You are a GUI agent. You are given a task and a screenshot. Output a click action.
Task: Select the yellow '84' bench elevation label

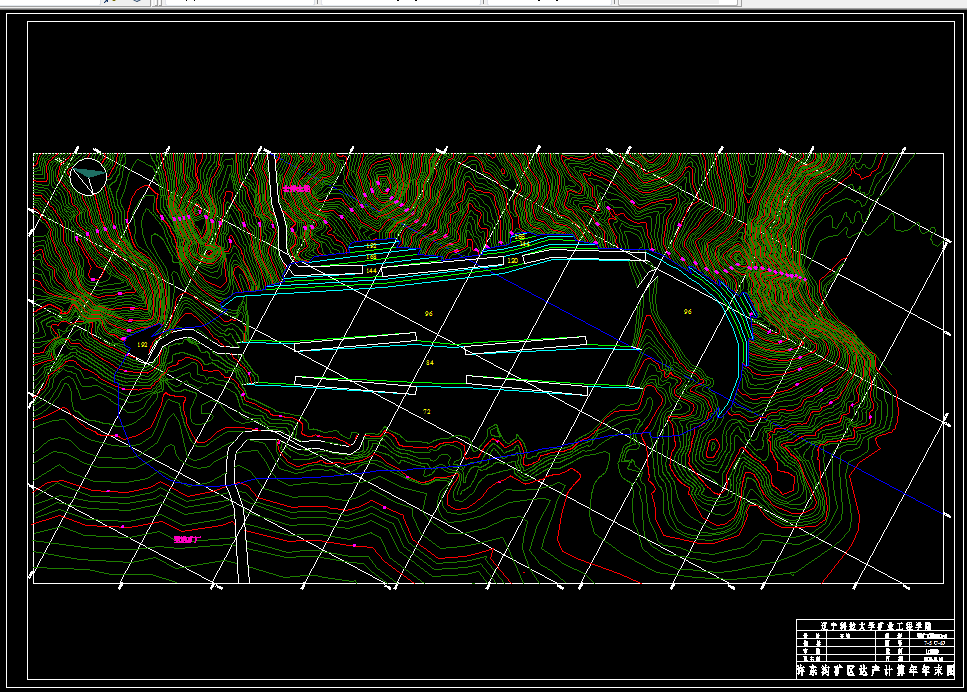pyautogui.click(x=429, y=363)
